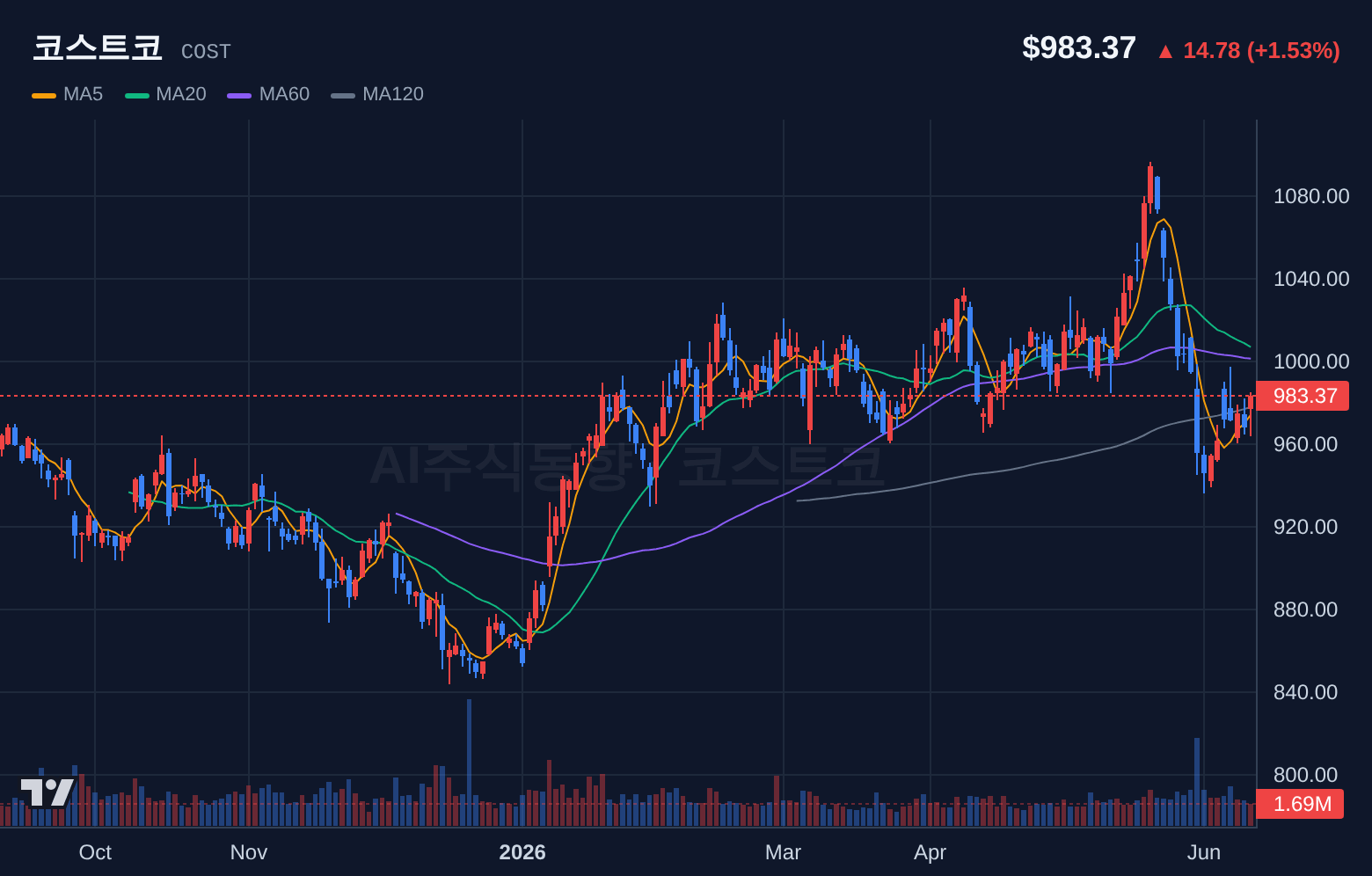Screen dimensions: 1372x876
Task: Click the gray MA120 color line swatch
Action: click(343, 95)
